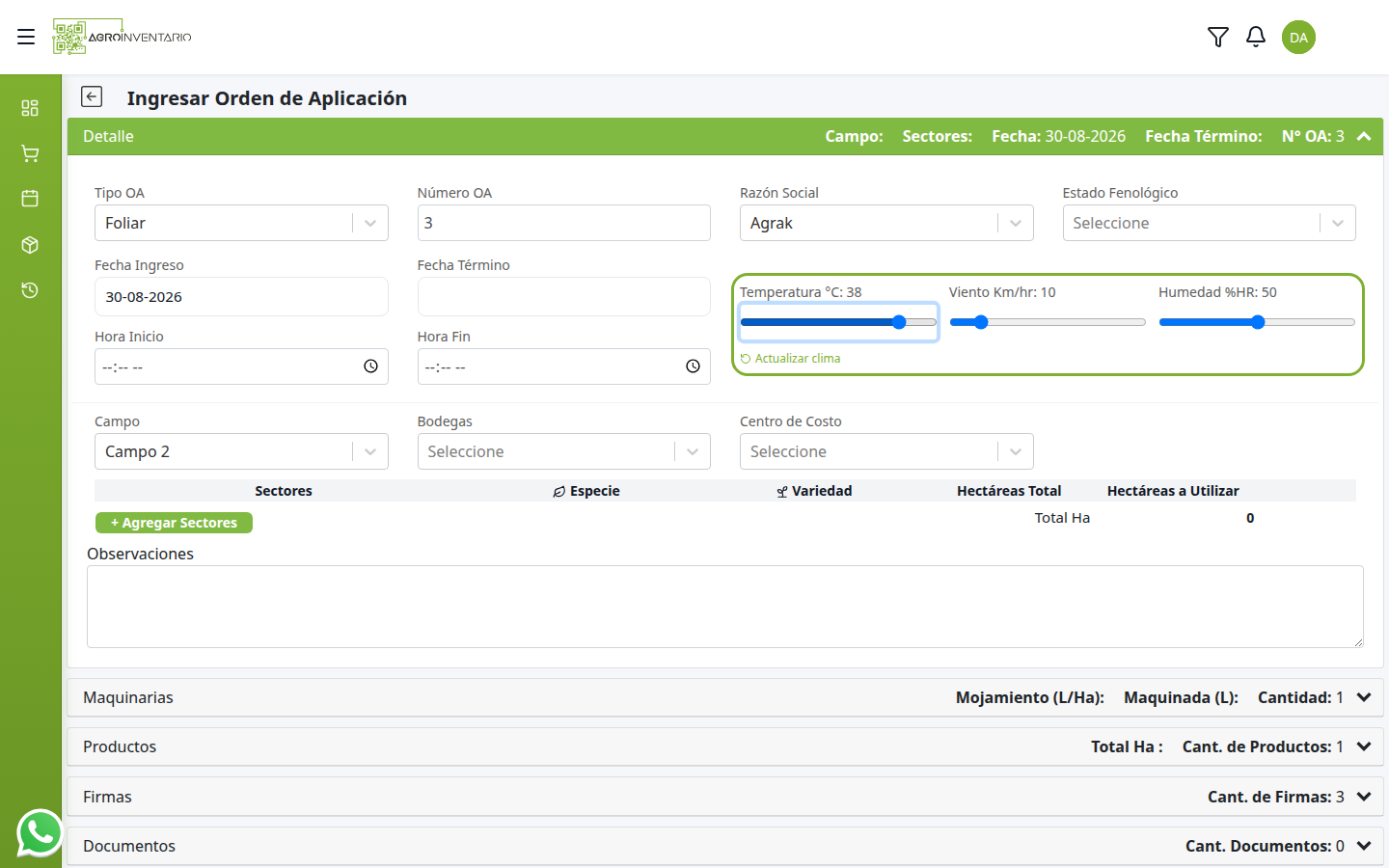1389x868 pixels.
Task: Open time picker for Hora Fin
Action: point(693,366)
